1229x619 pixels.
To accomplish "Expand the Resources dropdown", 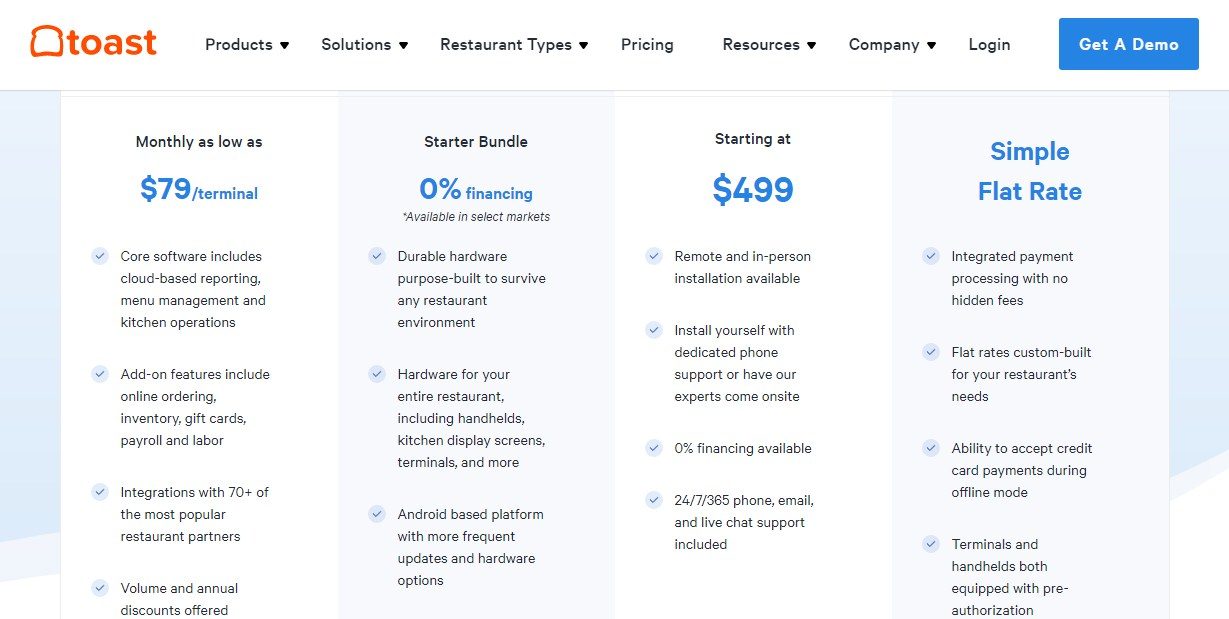I will 769,44.
